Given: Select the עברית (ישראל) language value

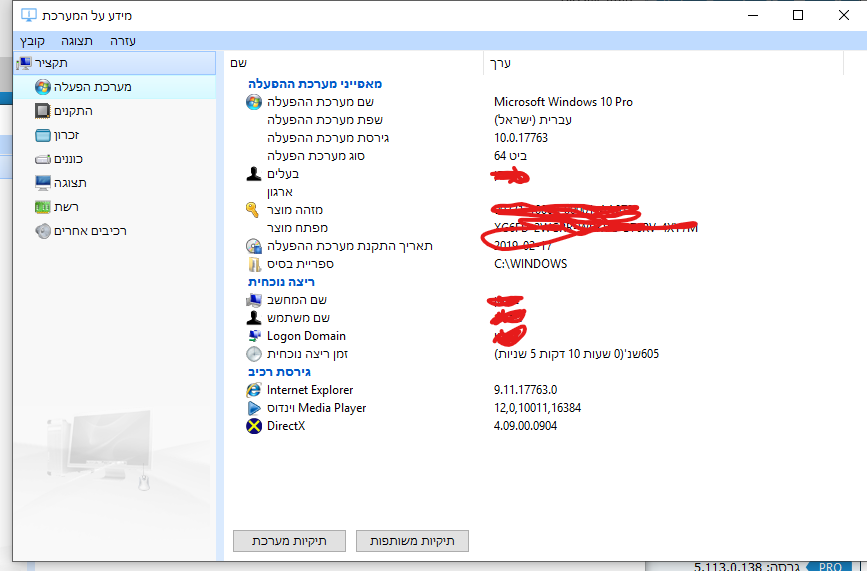Looking at the screenshot, I should pos(533,120).
